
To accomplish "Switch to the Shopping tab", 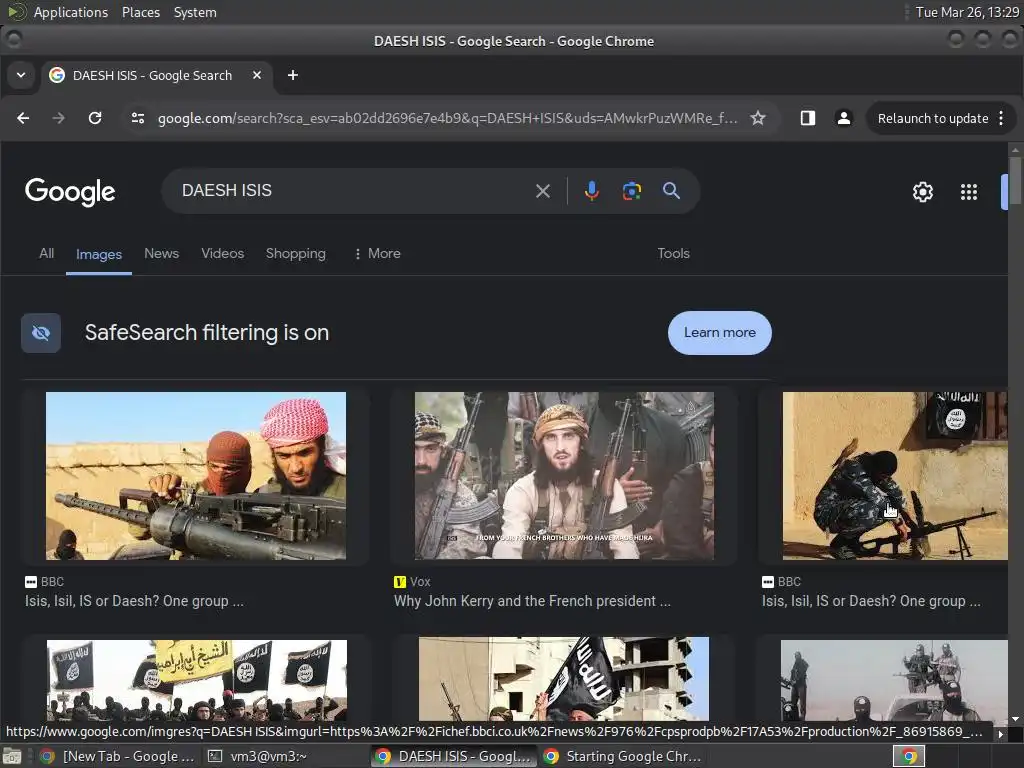I will [x=295, y=253].
